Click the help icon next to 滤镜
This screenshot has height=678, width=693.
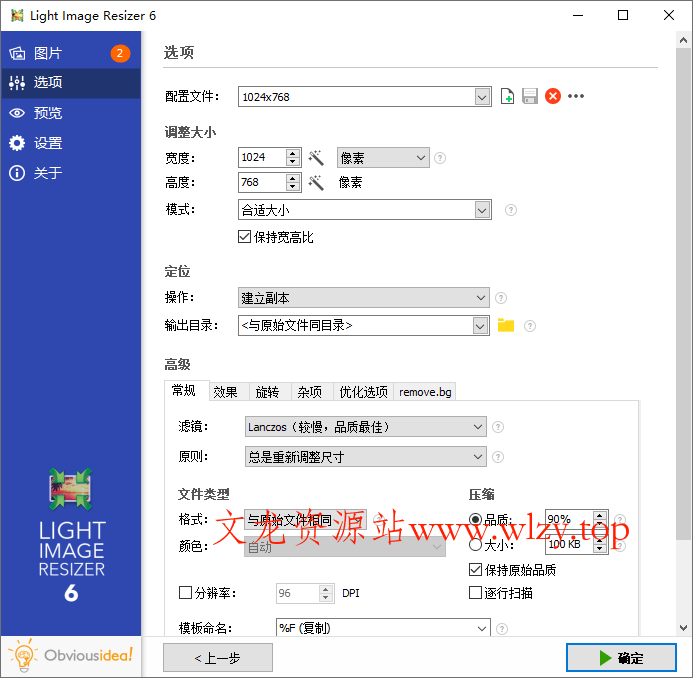[x=498, y=427]
